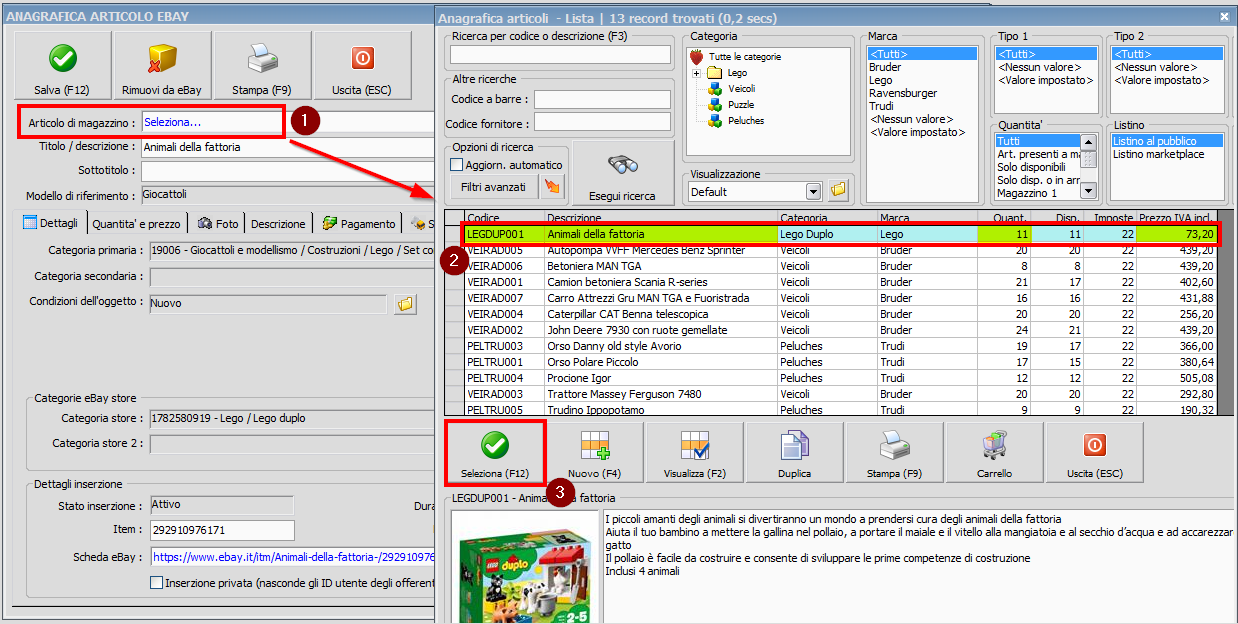Click Stampa (F9) in the eBay article window
This screenshot has height=624, width=1238.
[x=262, y=66]
